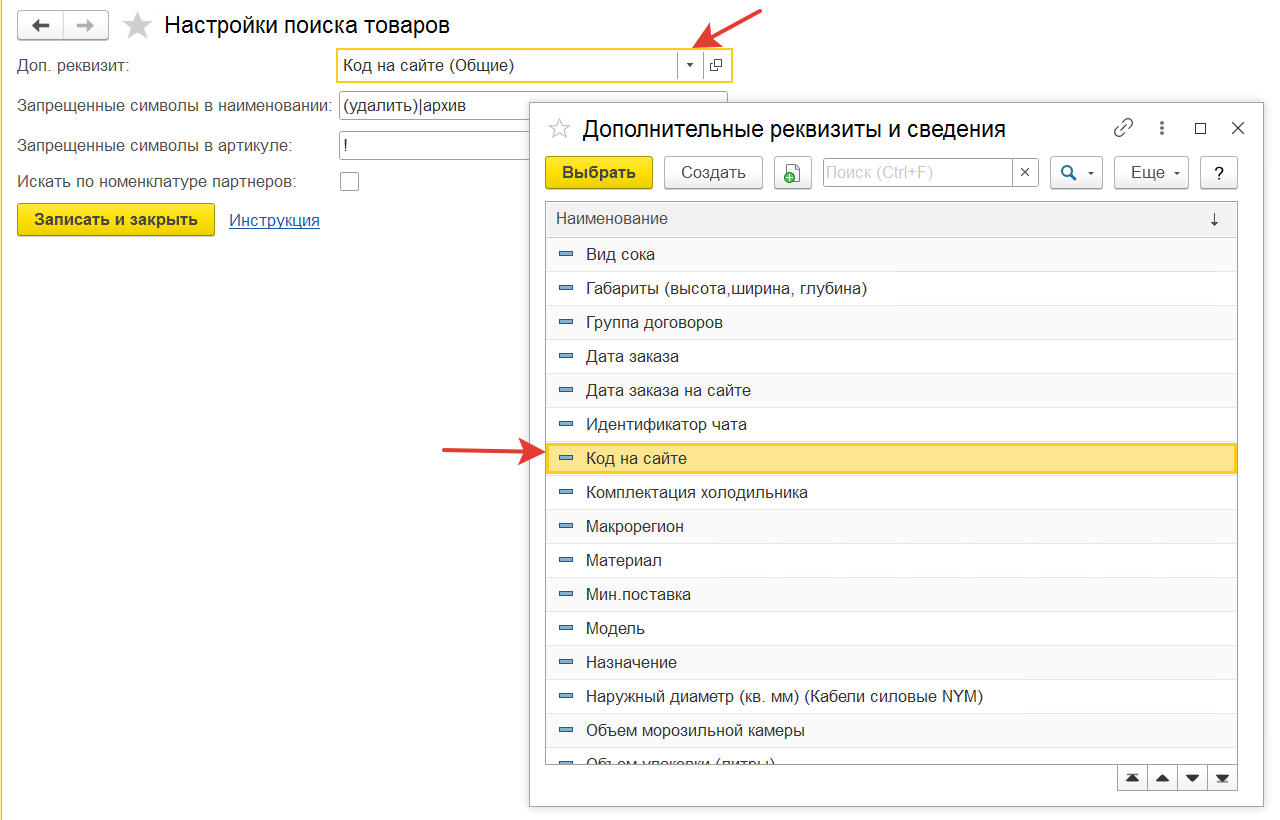1280x820 pixels.
Task: Click the item icon of Группа договоров row
Action: [x=566, y=322]
